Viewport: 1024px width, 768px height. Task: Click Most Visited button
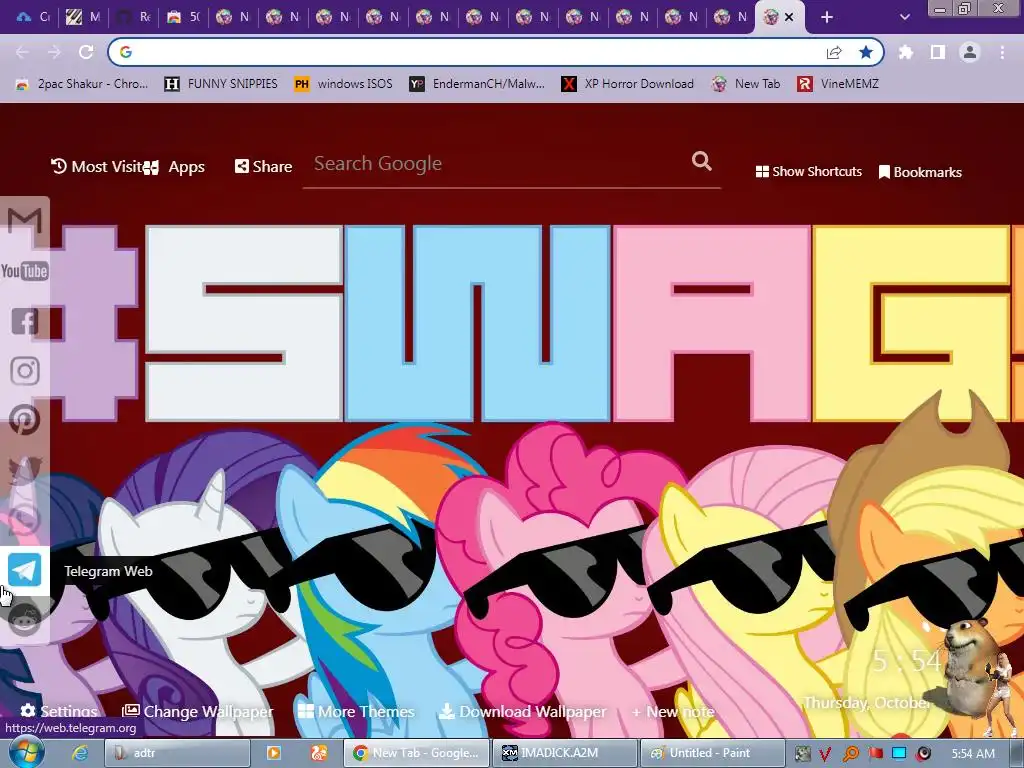[97, 167]
